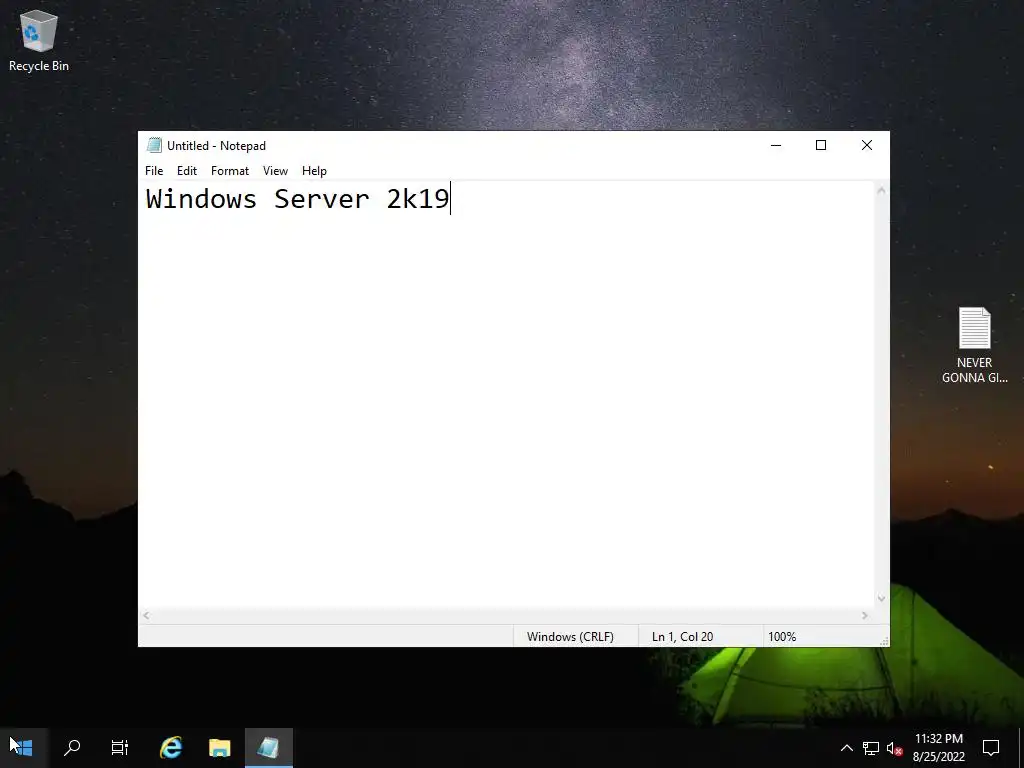1024x768 pixels.
Task: Click the Notepad icon in title bar
Action: point(154,145)
